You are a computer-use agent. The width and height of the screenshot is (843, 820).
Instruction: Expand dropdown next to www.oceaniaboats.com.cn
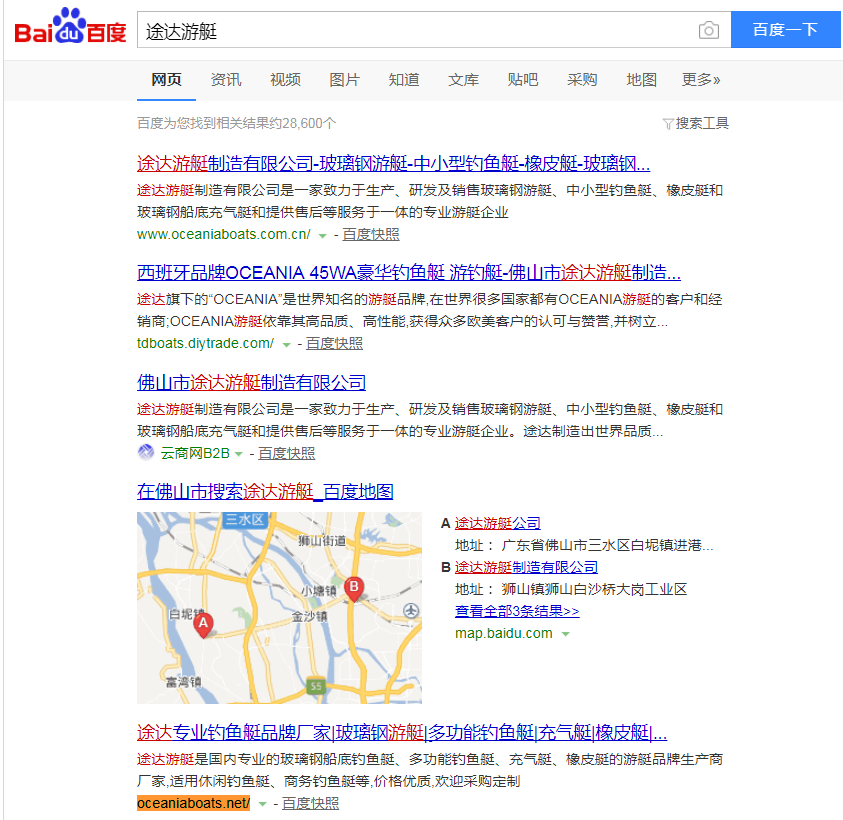pyautogui.click(x=323, y=236)
